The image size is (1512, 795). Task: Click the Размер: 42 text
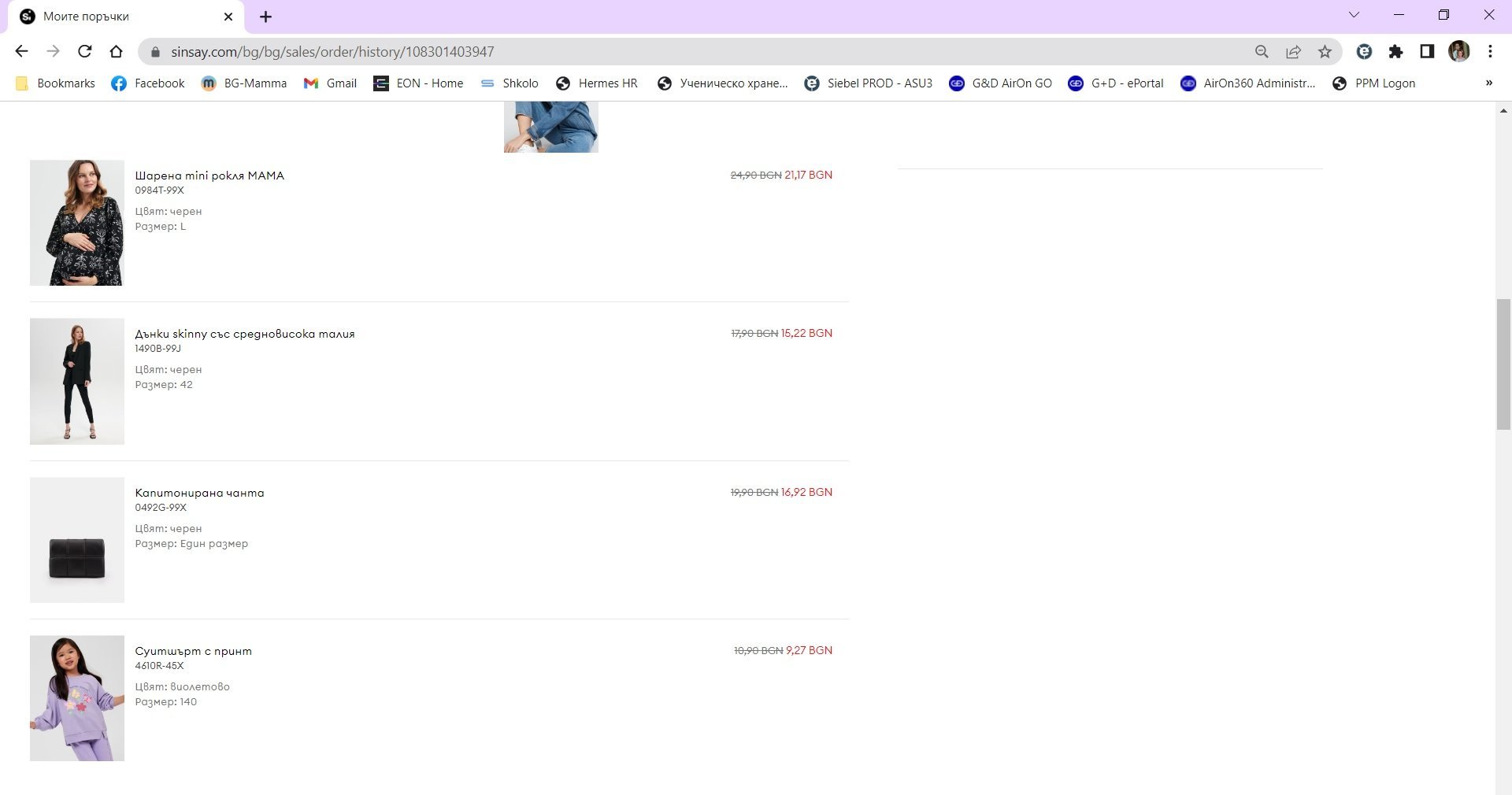click(x=164, y=385)
